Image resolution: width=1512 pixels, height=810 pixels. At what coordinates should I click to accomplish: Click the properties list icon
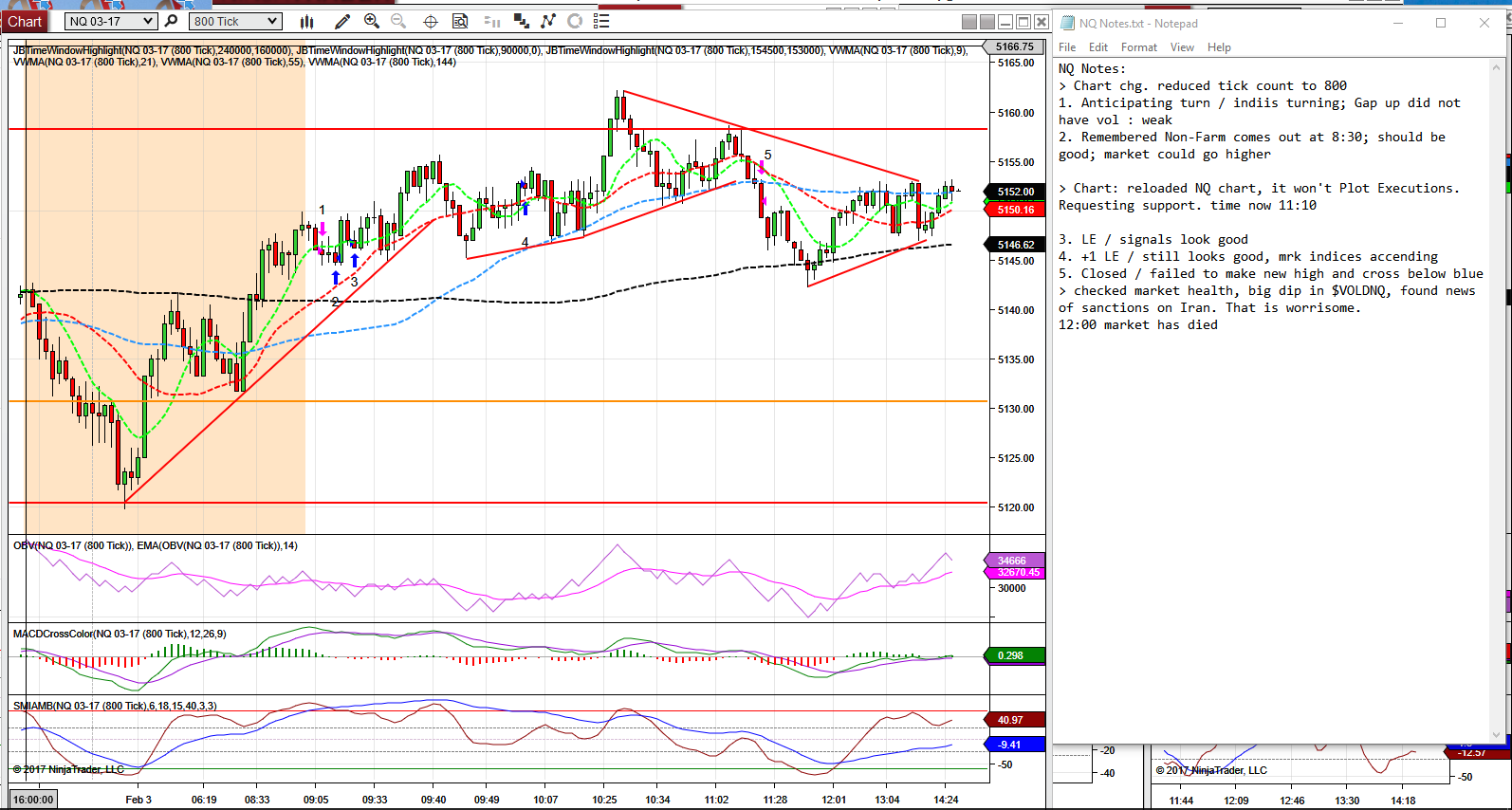601,21
